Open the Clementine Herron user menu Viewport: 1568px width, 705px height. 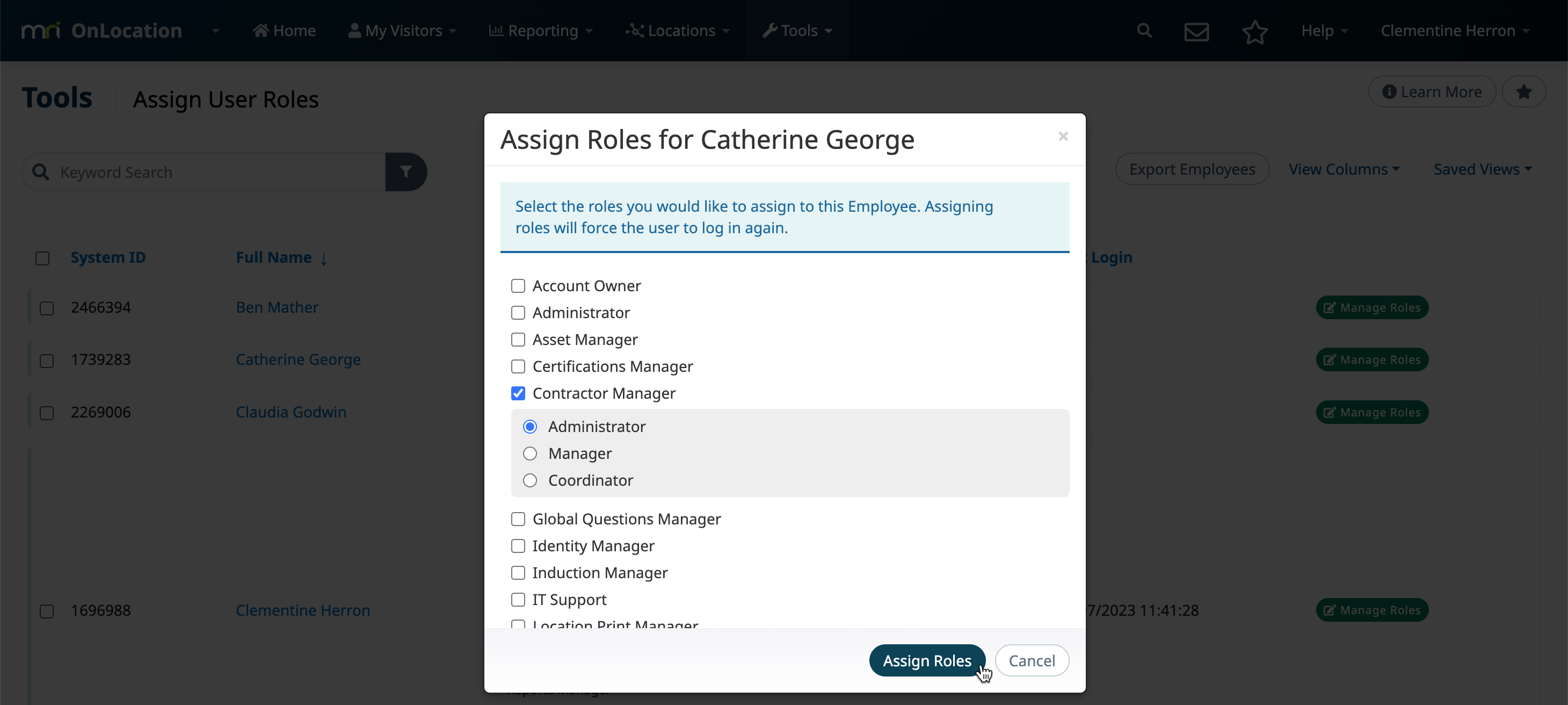click(x=1455, y=31)
